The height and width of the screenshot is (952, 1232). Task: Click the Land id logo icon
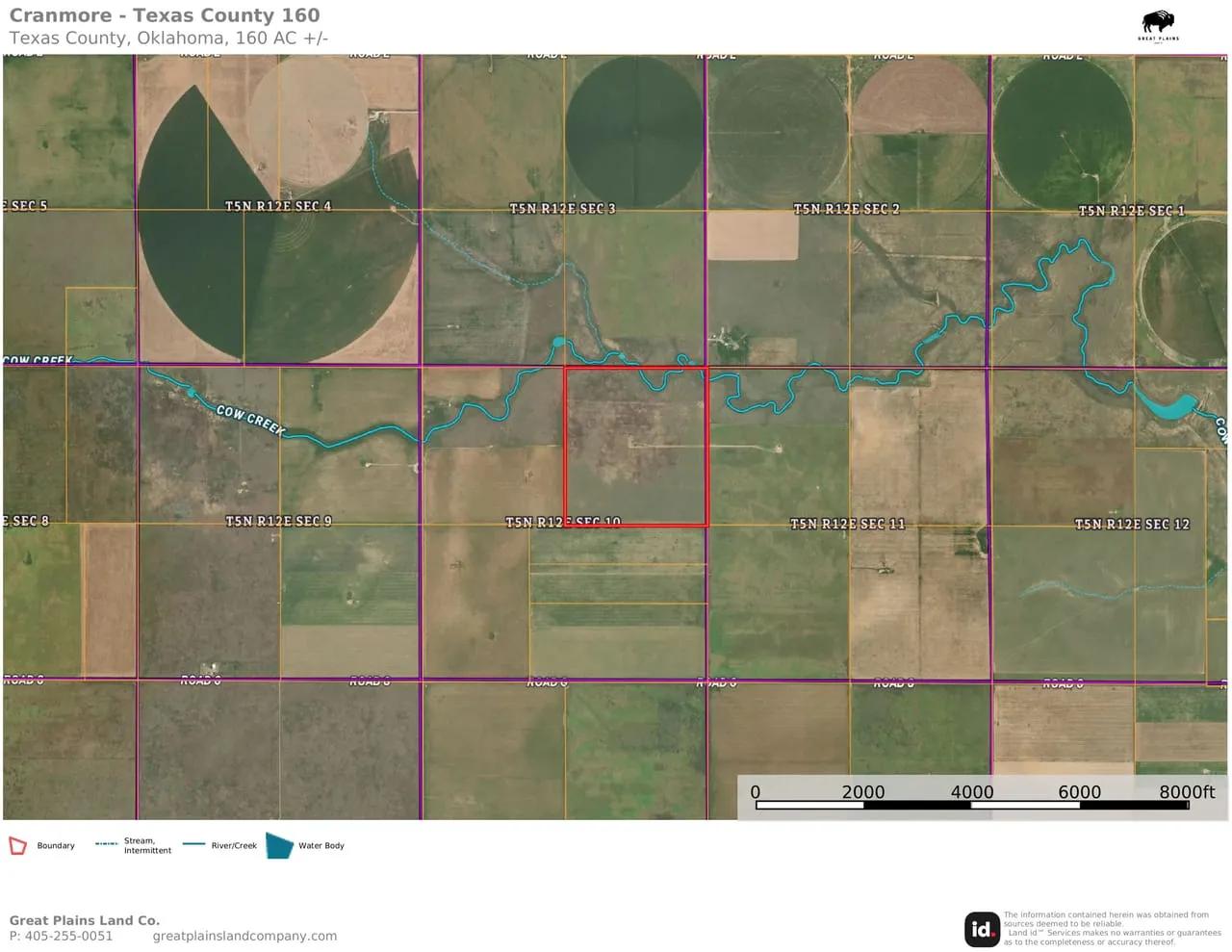(x=982, y=929)
